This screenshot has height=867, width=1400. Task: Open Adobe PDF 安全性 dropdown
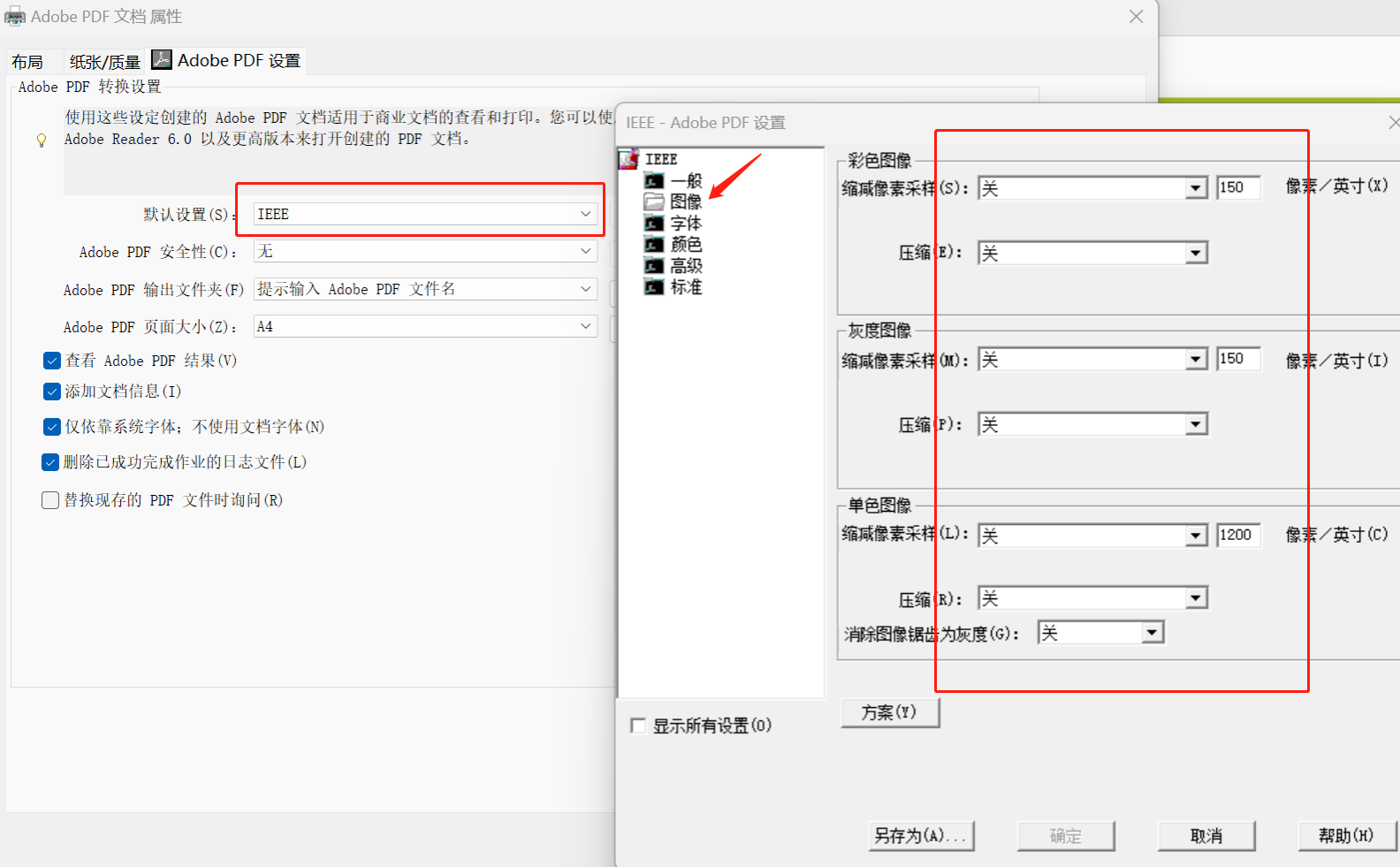point(425,252)
